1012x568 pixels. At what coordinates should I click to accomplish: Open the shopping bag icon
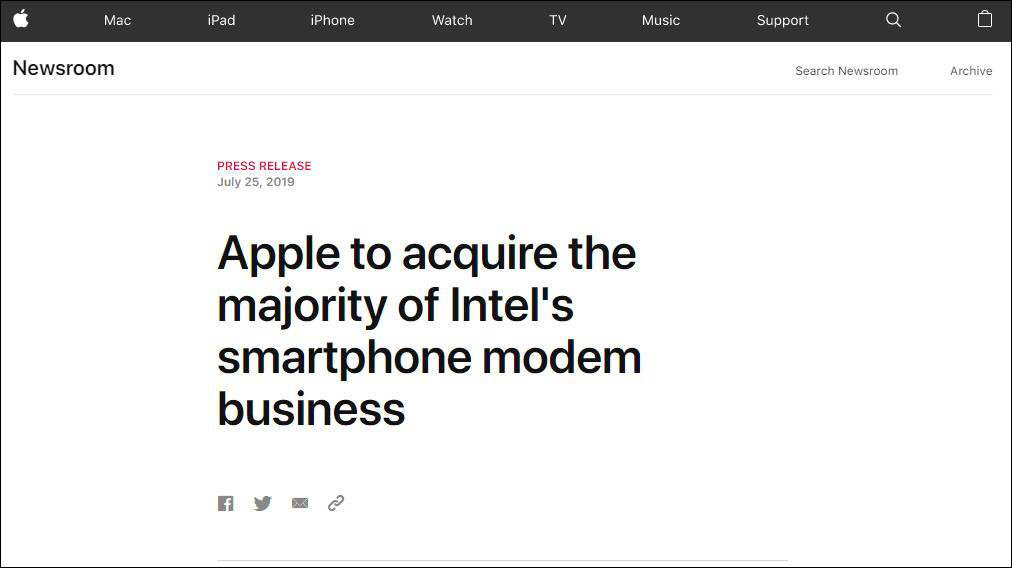click(x=985, y=19)
